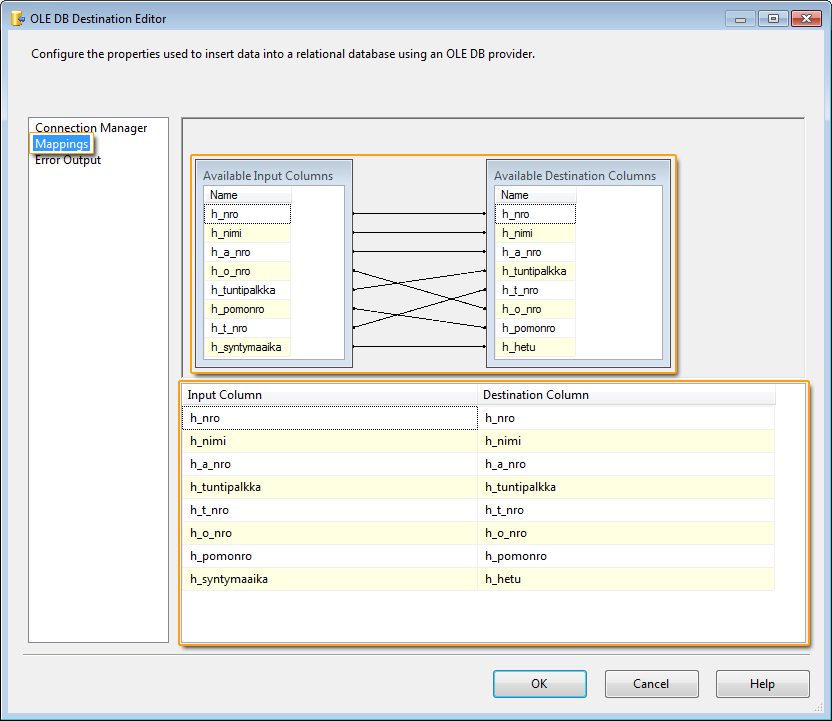Image resolution: width=832 pixels, height=721 pixels.
Task: Open the h_t_nro Input Column cell in the grid
Action: pyautogui.click(x=330, y=510)
